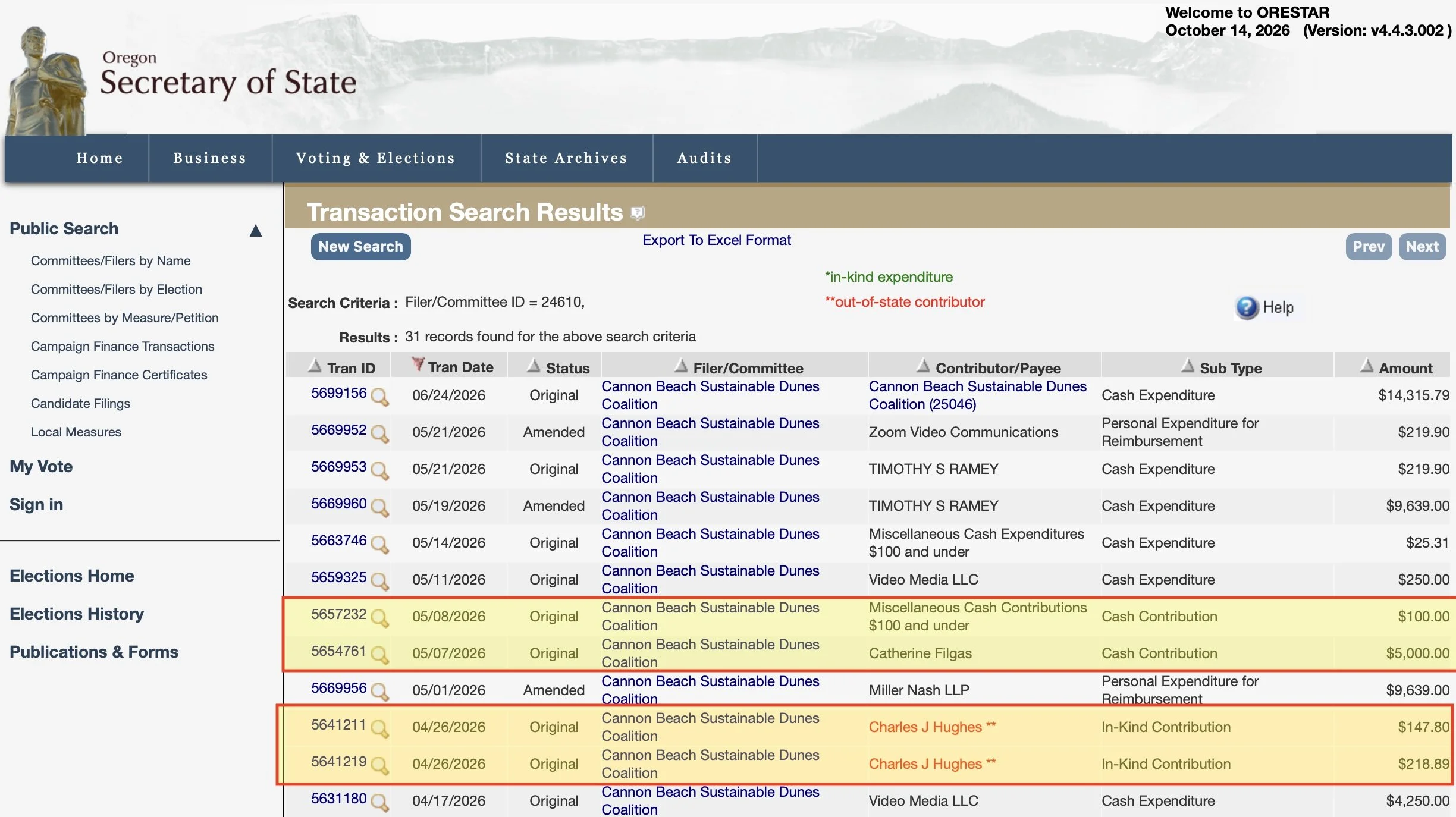Open magnifier details for transaction 5699156
The height and width of the screenshot is (817, 1456).
click(379, 397)
